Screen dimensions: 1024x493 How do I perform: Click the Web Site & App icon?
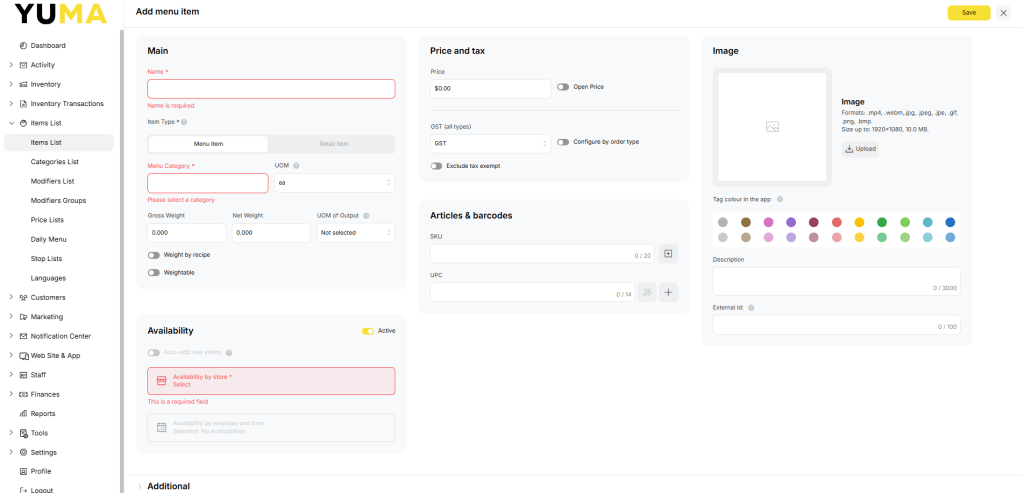pos(24,356)
